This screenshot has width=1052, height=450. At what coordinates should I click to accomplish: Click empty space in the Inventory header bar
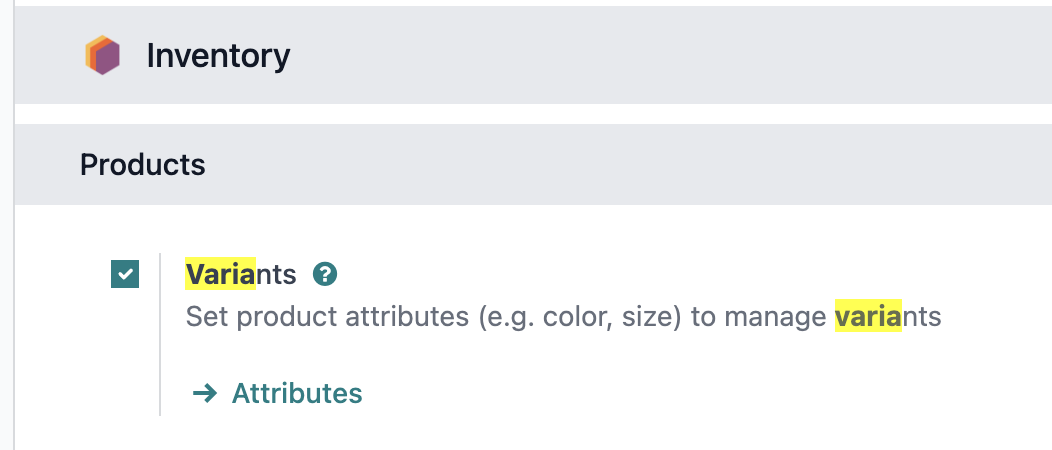click(x=671, y=55)
